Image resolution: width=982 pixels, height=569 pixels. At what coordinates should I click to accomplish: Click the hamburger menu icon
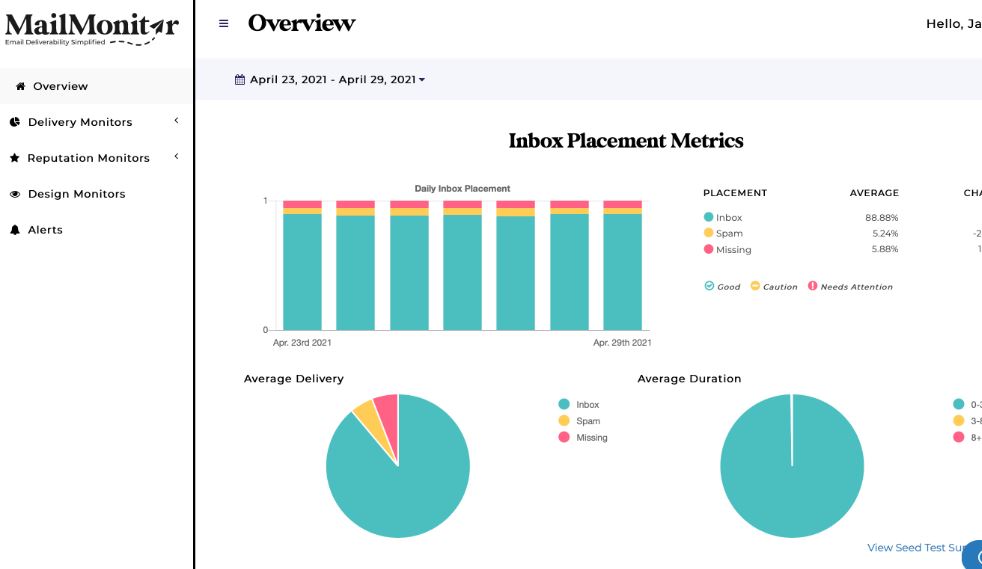tap(224, 24)
